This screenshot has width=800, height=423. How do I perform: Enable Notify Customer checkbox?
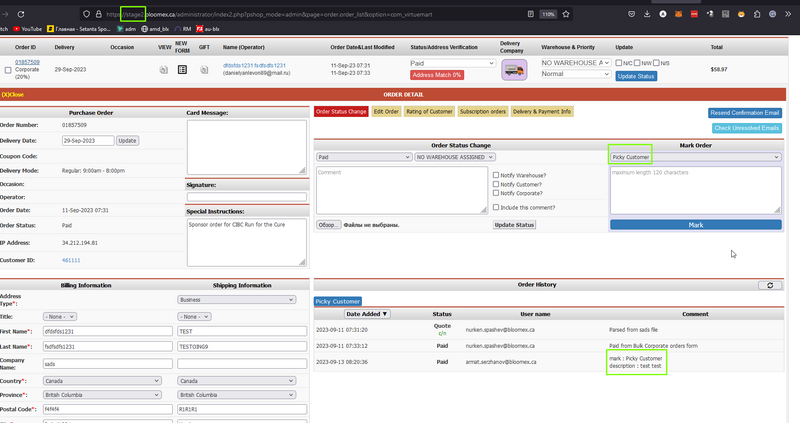(495, 184)
